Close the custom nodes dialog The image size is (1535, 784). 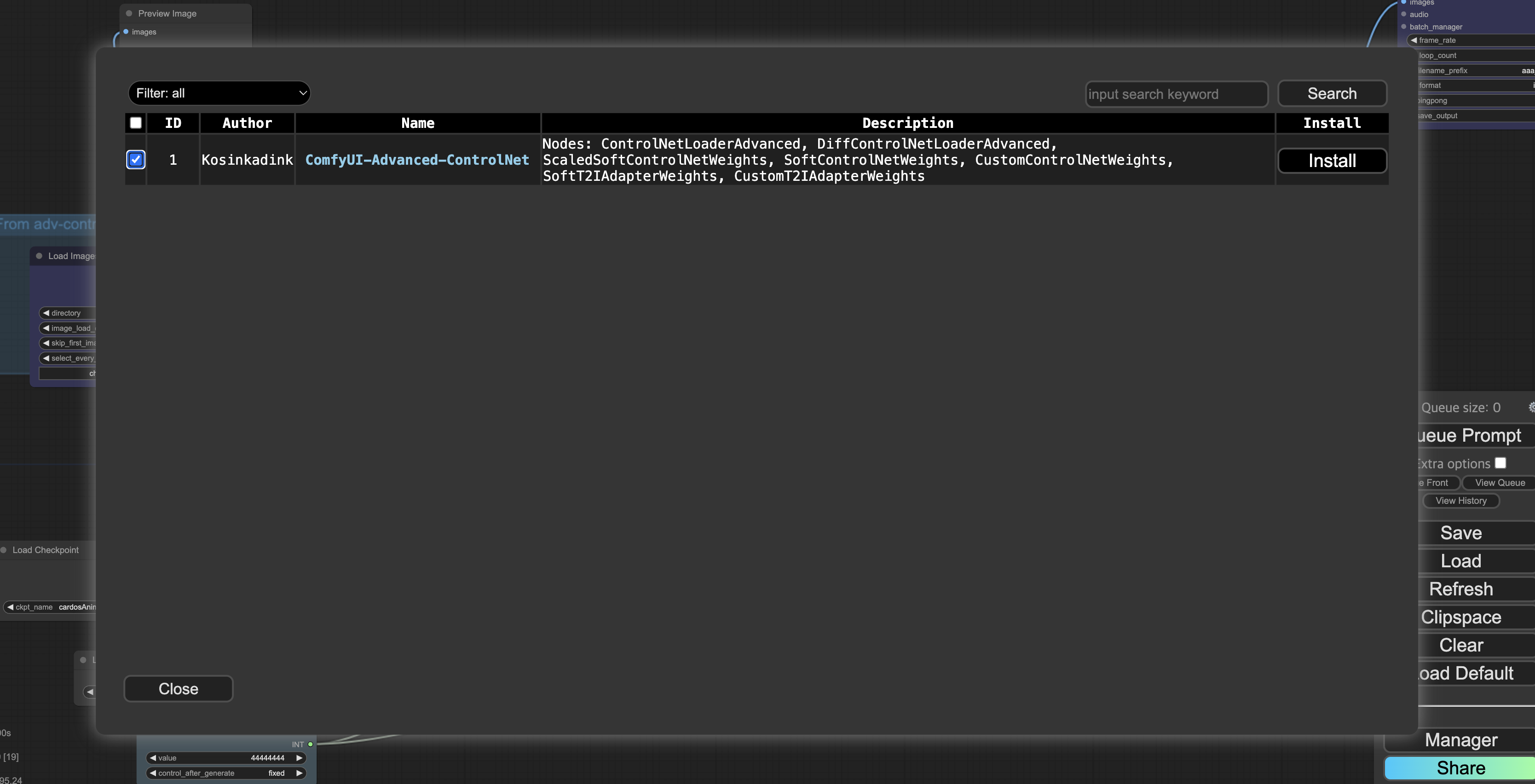click(x=178, y=689)
